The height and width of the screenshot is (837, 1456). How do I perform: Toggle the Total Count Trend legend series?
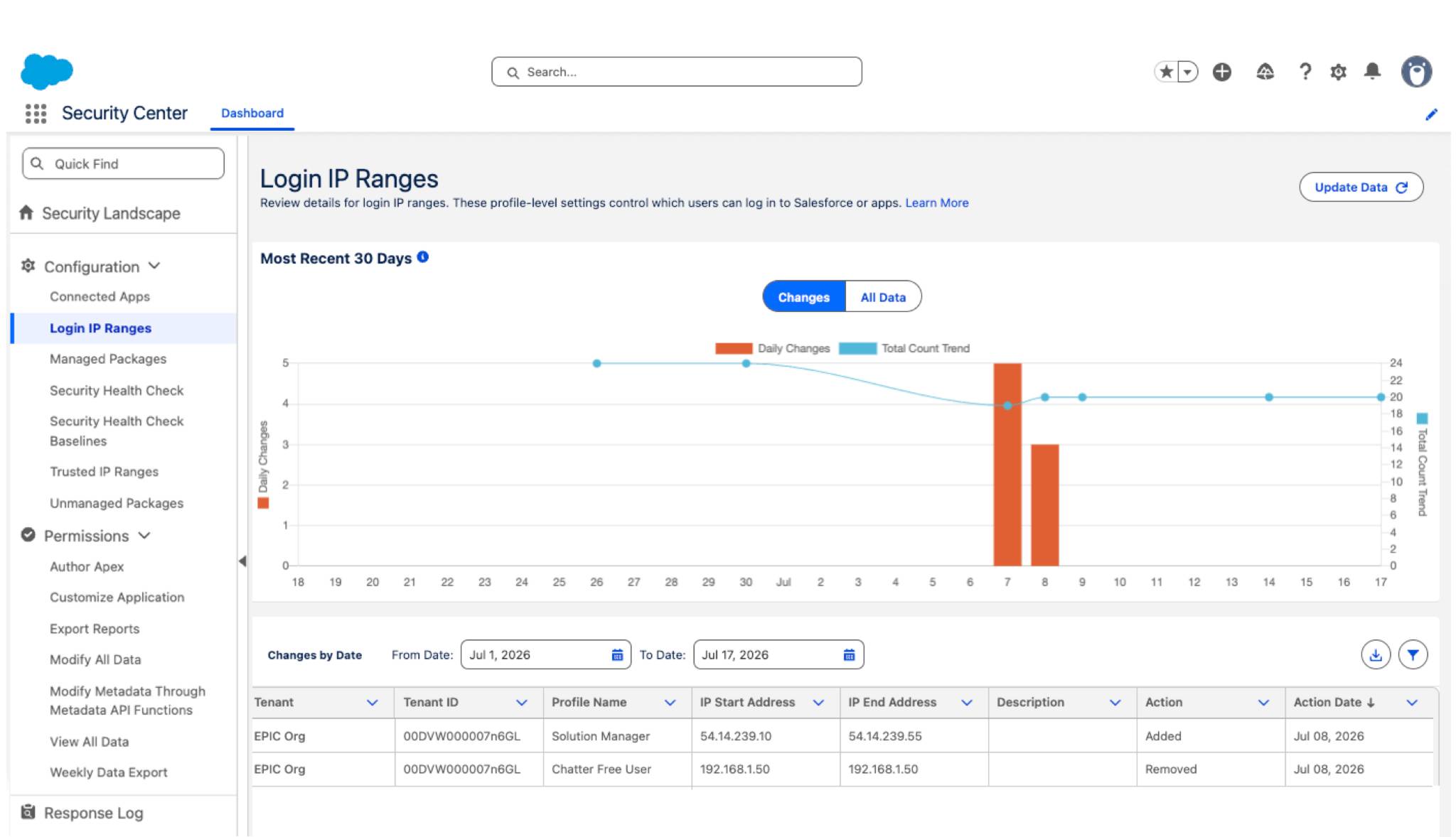904,348
